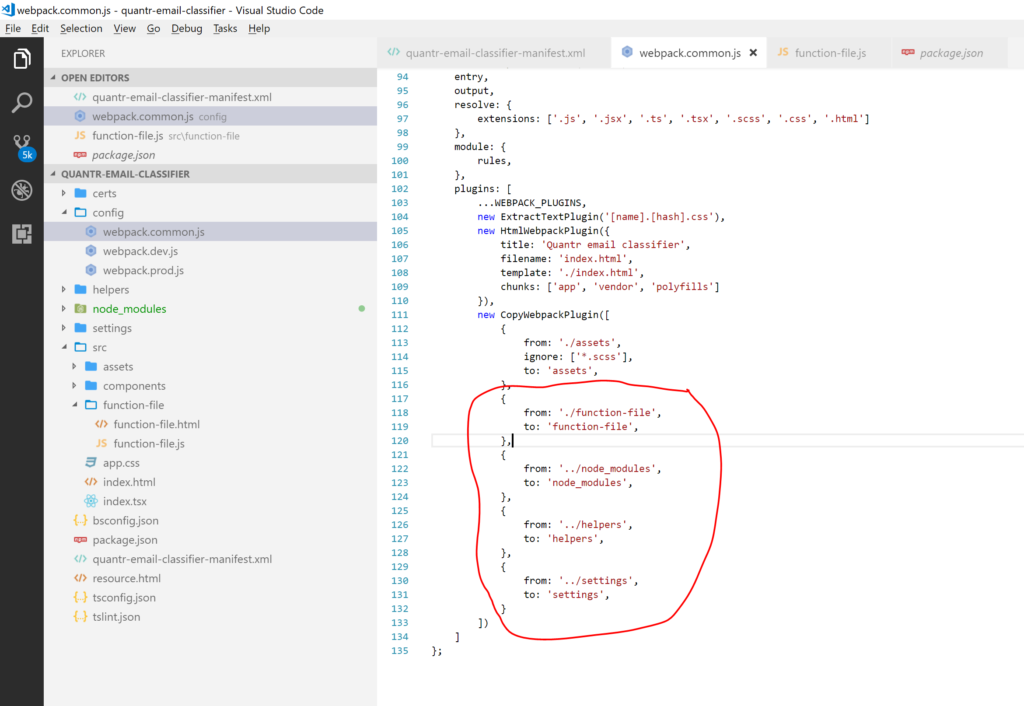1024x706 pixels.
Task: Click the HTML icon beside resource.html
Action: pyautogui.click(x=80, y=578)
